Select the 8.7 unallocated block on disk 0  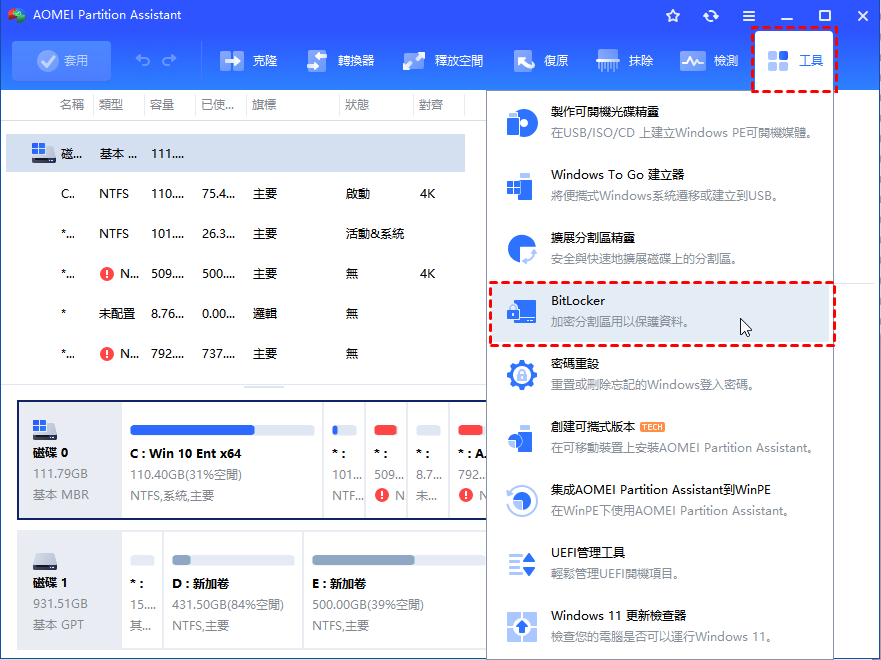(x=428, y=461)
